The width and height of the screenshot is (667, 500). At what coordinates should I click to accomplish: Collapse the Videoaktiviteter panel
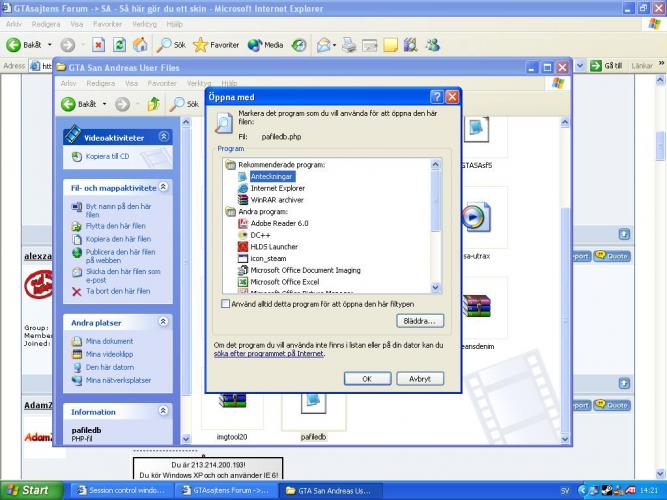coord(163,137)
